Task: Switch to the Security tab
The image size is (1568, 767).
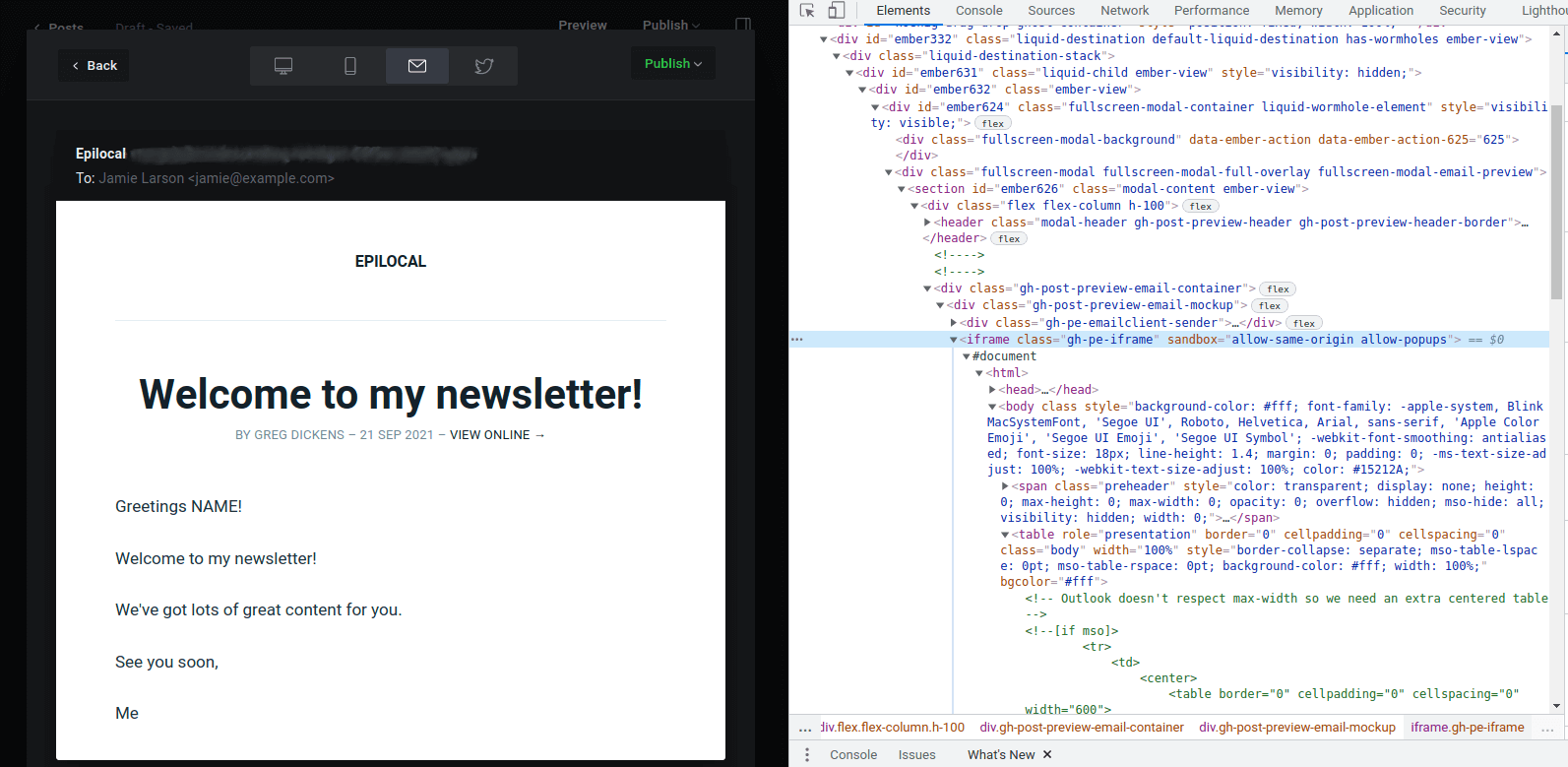Action: pyautogui.click(x=1463, y=11)
